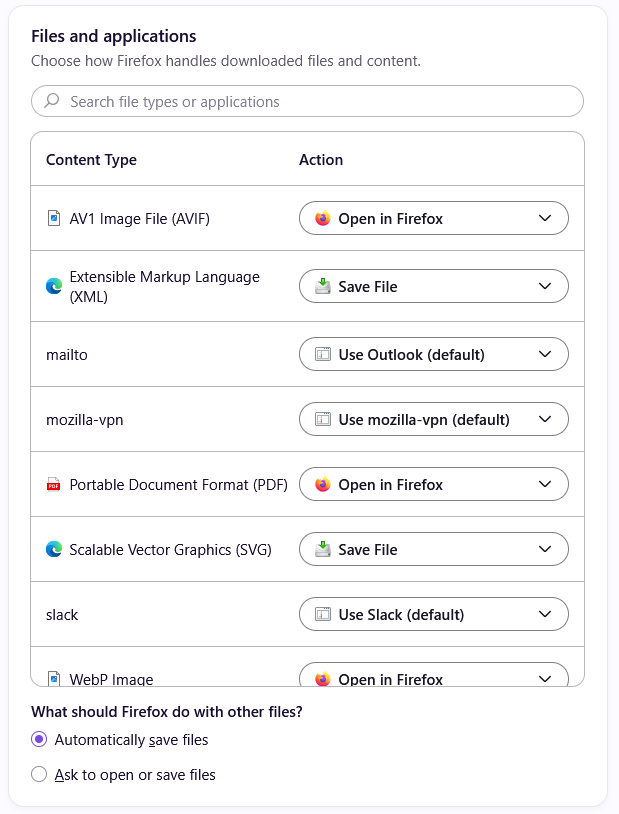Click the Edge icon beside XML

coord(54,286)
